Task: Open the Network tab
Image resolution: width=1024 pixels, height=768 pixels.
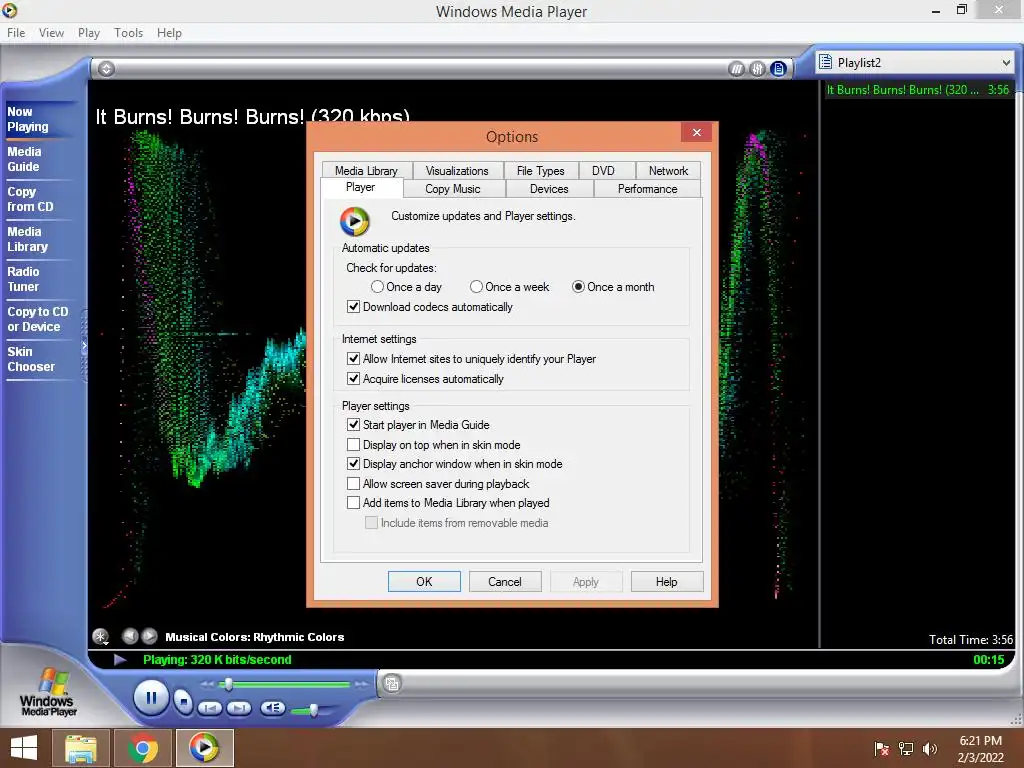Action: click(668, 170)
